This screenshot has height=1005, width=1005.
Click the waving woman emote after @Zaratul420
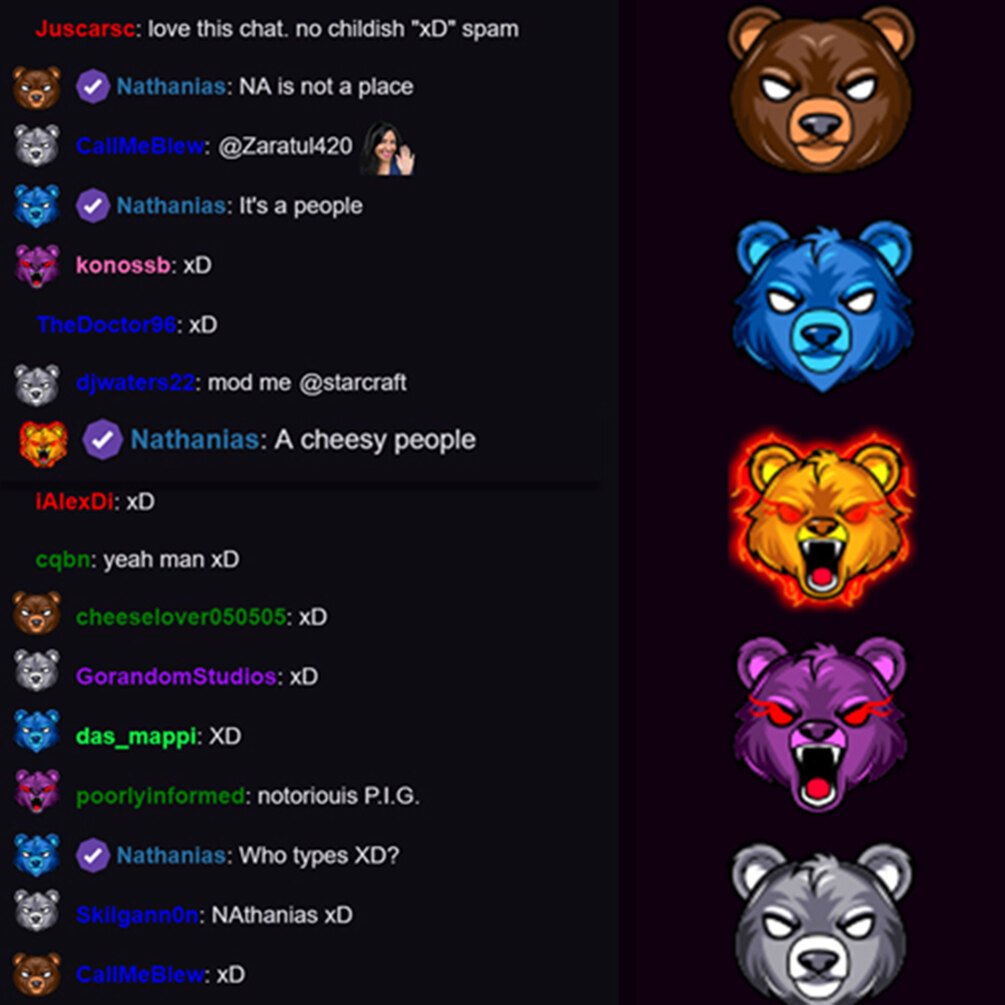(387, 149)
